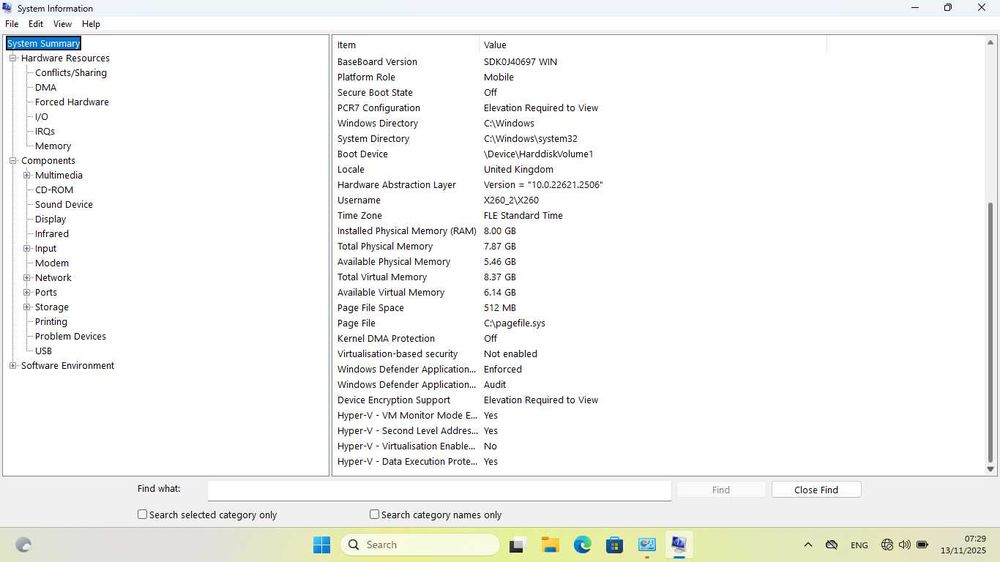The width and height of the screenshot is (1000, 562).
Task: Expand the Input tree node
Action: 27,249
